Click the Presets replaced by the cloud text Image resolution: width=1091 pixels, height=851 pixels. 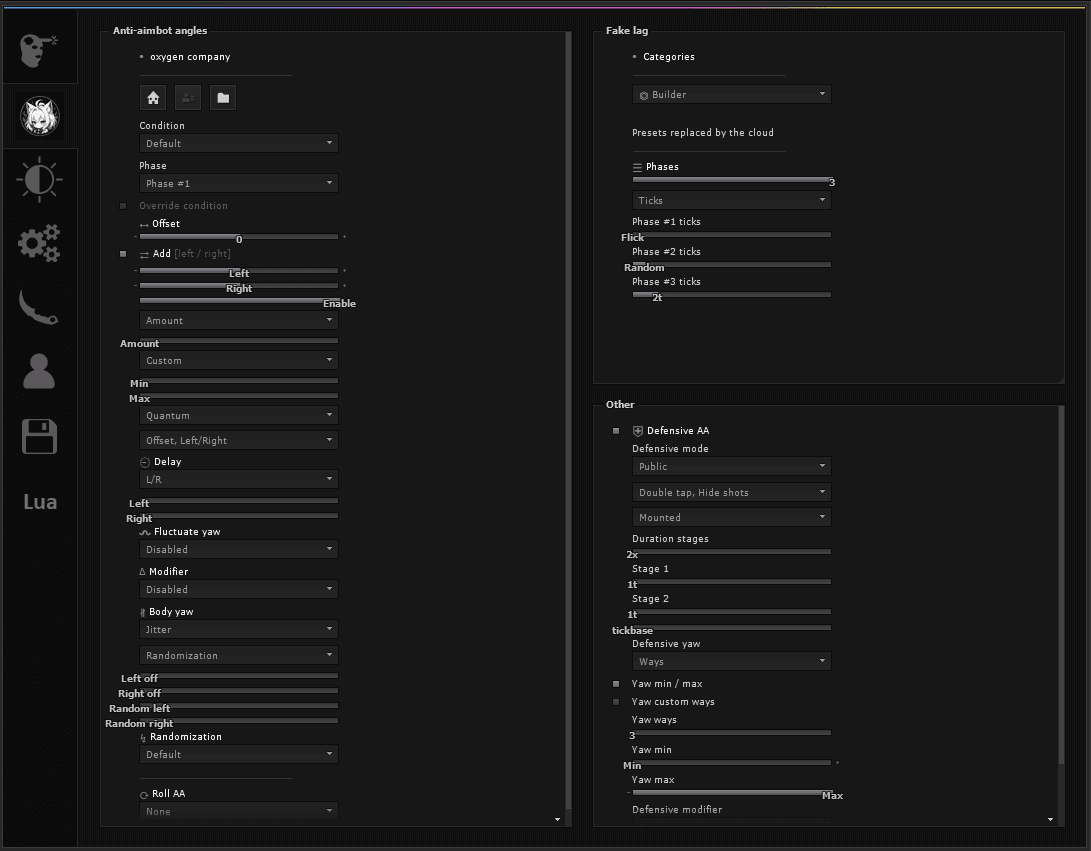click(703, 133)
